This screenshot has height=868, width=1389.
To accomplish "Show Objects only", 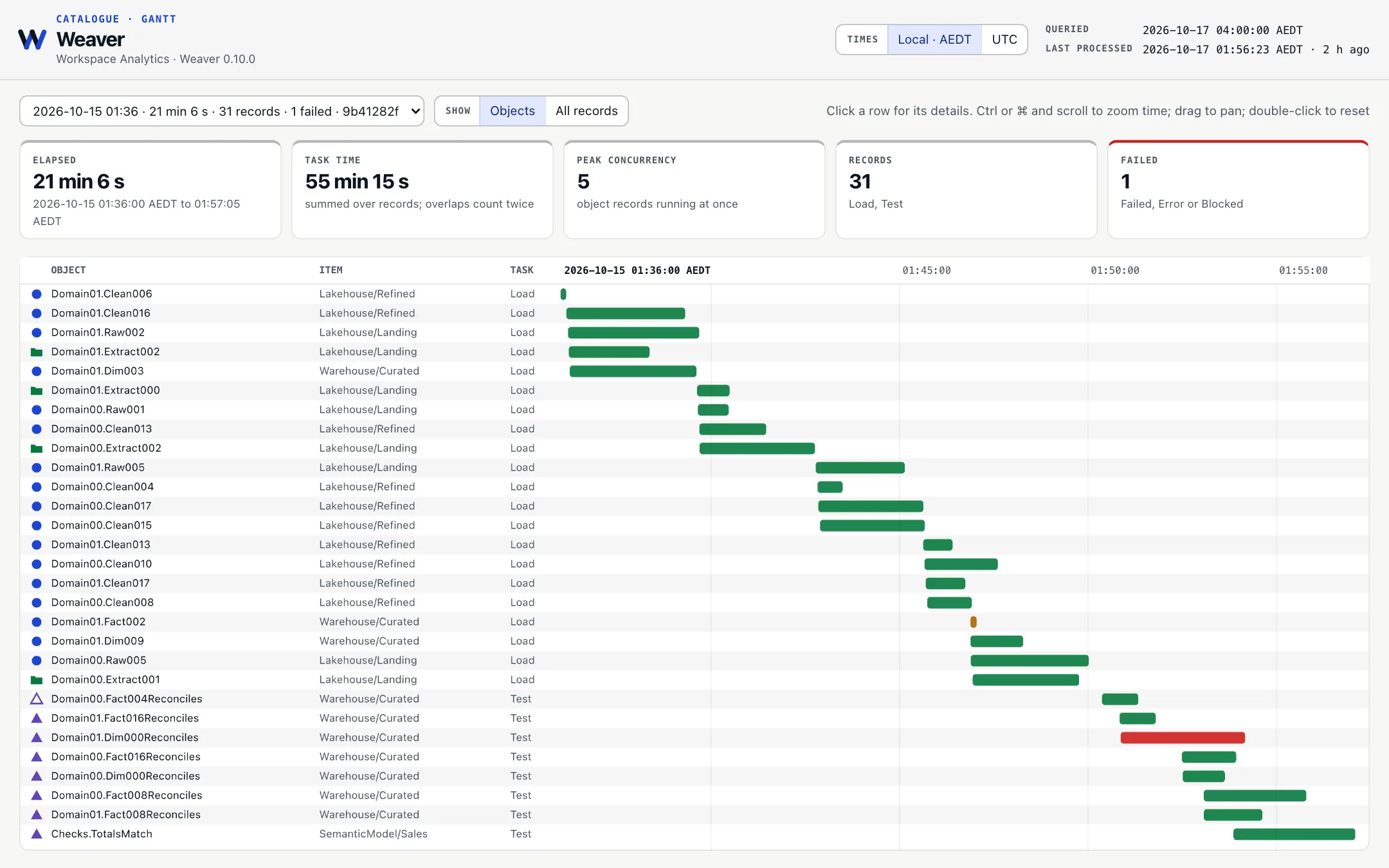I will [x=512, y=111].
